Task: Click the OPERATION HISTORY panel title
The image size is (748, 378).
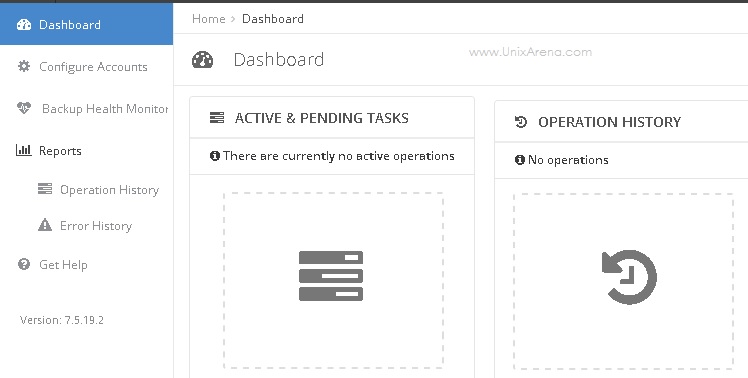Action: coord(610,122)
